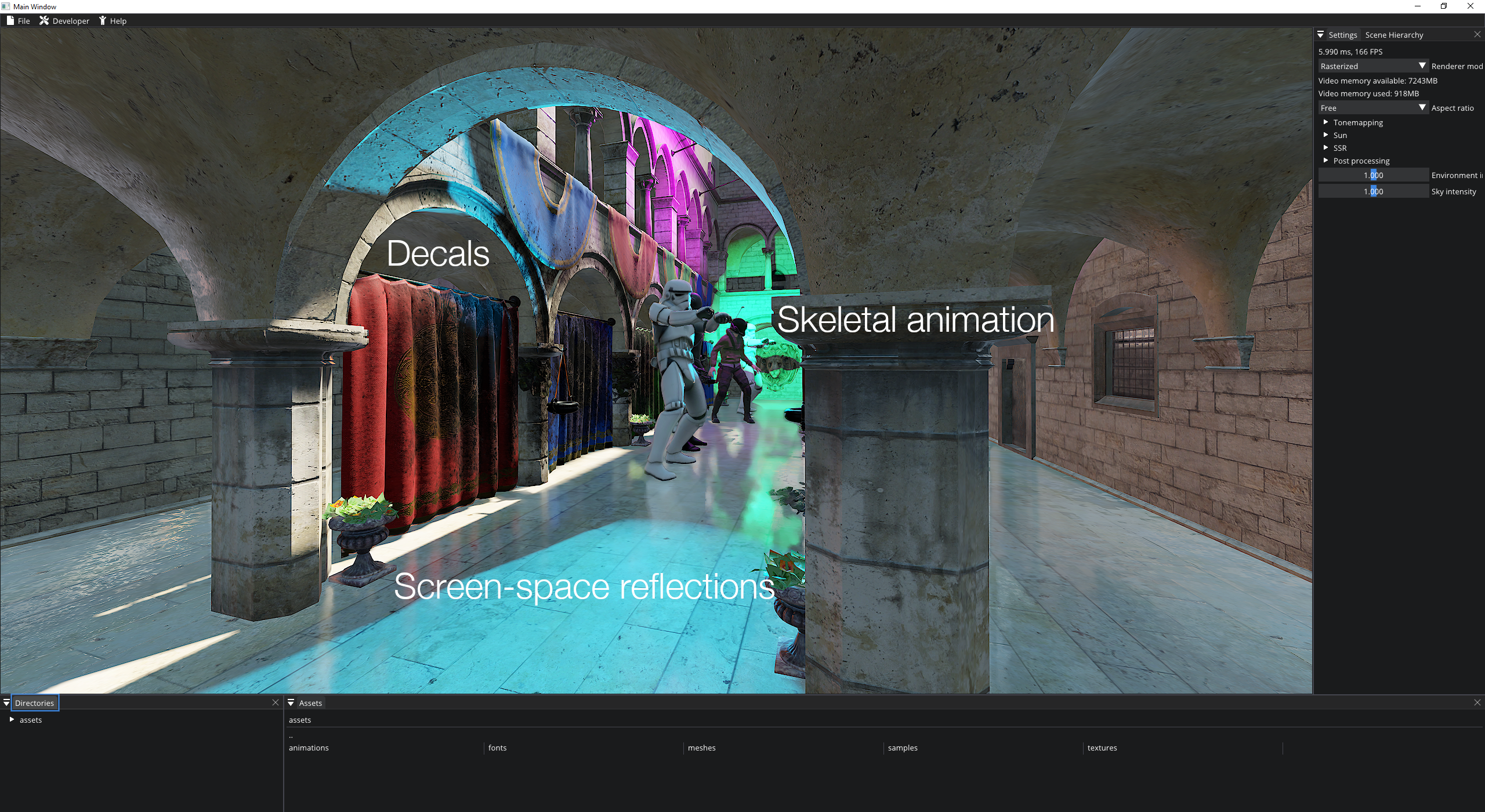
Task: Click Settings panel collapse triangle icon
Action: 1321,35
